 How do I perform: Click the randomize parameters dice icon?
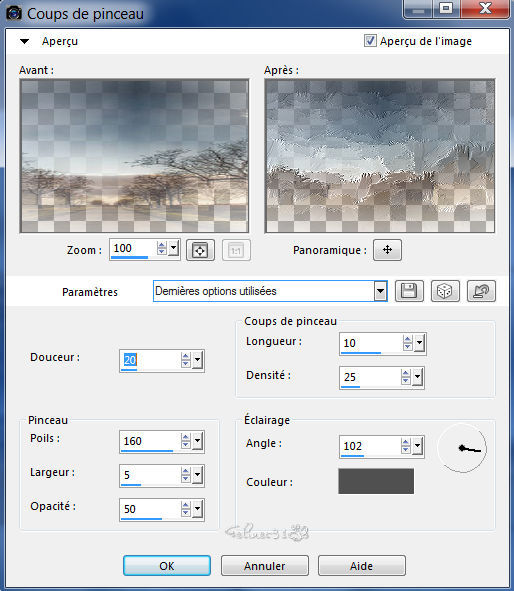tap(445, 291)
